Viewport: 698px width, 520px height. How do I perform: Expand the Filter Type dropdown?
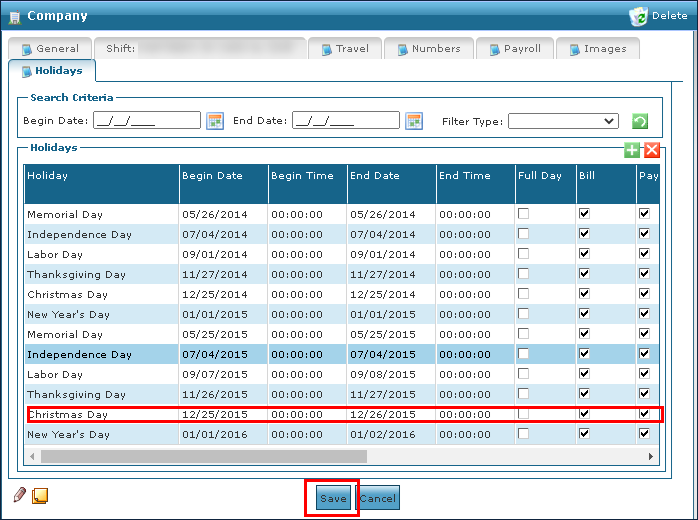tap(563, 121)
